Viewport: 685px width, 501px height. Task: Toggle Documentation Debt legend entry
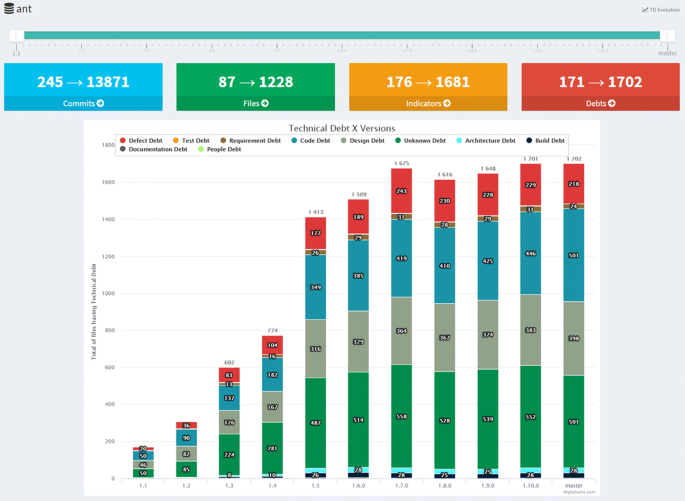click(x=158, y=149)
